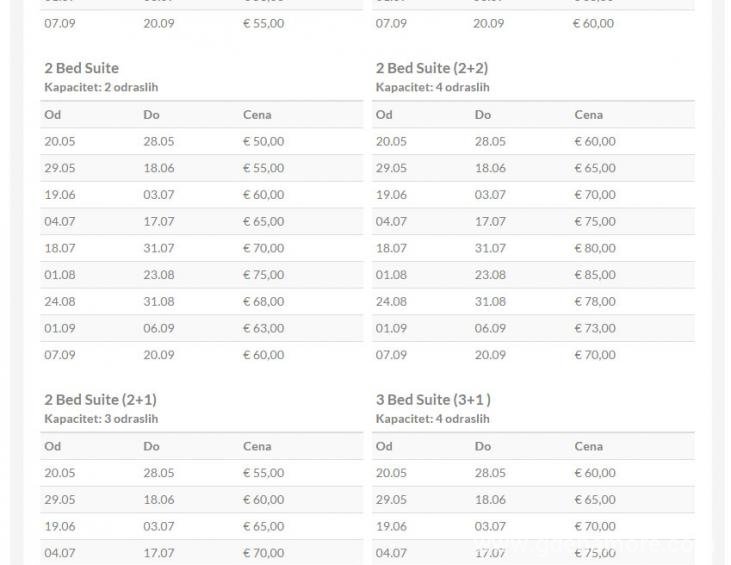
Task: Click the Cena header in 3 Bed Suite (3+1)
Action: coord(588,446)
